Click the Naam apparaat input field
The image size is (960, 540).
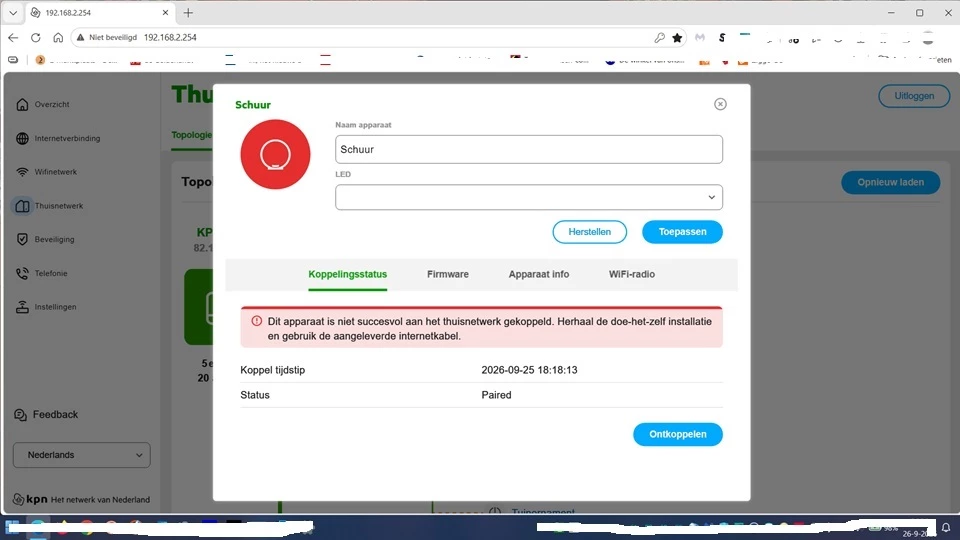[x=529, y=149]
